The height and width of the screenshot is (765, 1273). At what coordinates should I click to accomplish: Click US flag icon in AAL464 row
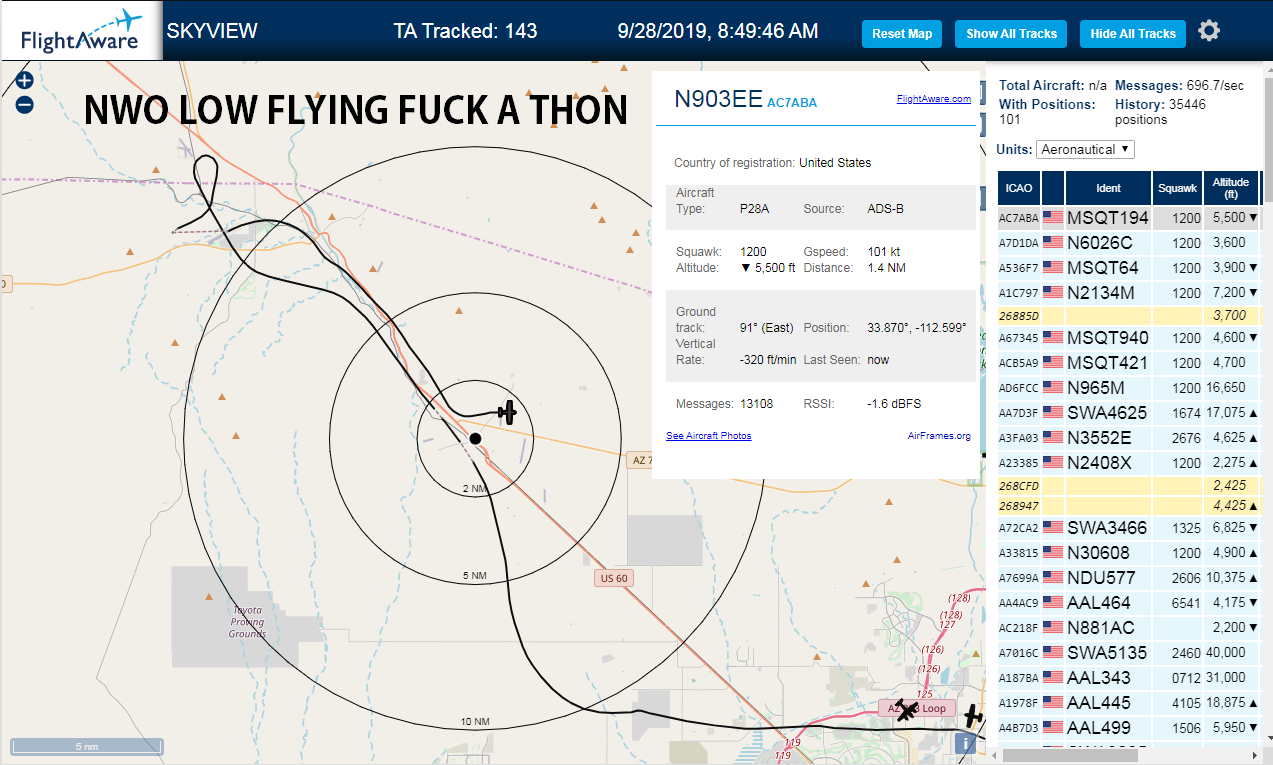pos(1052,602)
